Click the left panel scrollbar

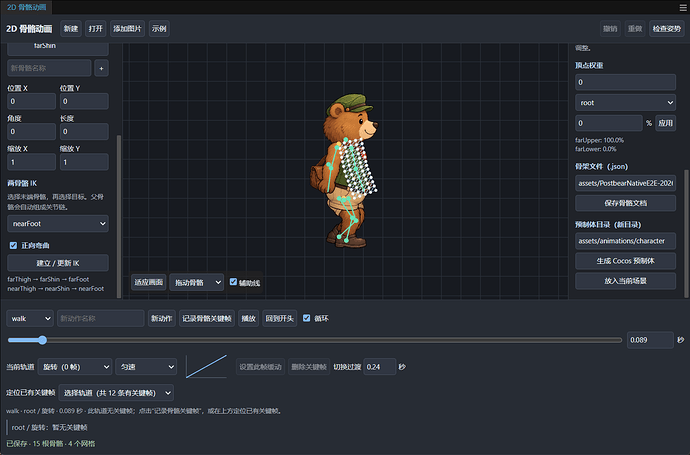[119, 216]
